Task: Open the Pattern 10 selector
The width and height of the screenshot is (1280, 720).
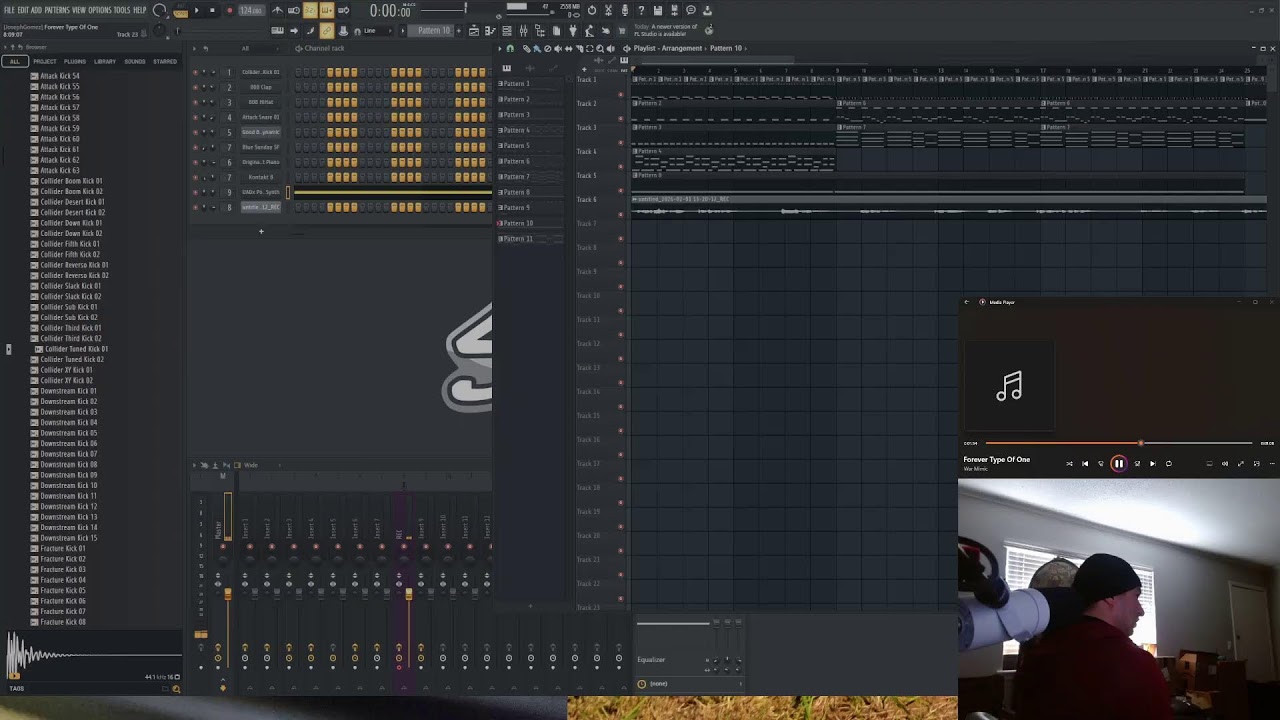Action: (434, 30)
